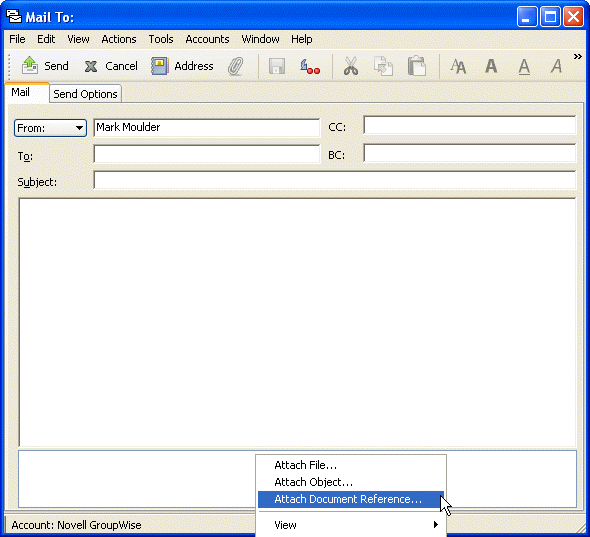Click the copy toolbar icon
This screenshot has width=590, height=537.
coord(383,66)
